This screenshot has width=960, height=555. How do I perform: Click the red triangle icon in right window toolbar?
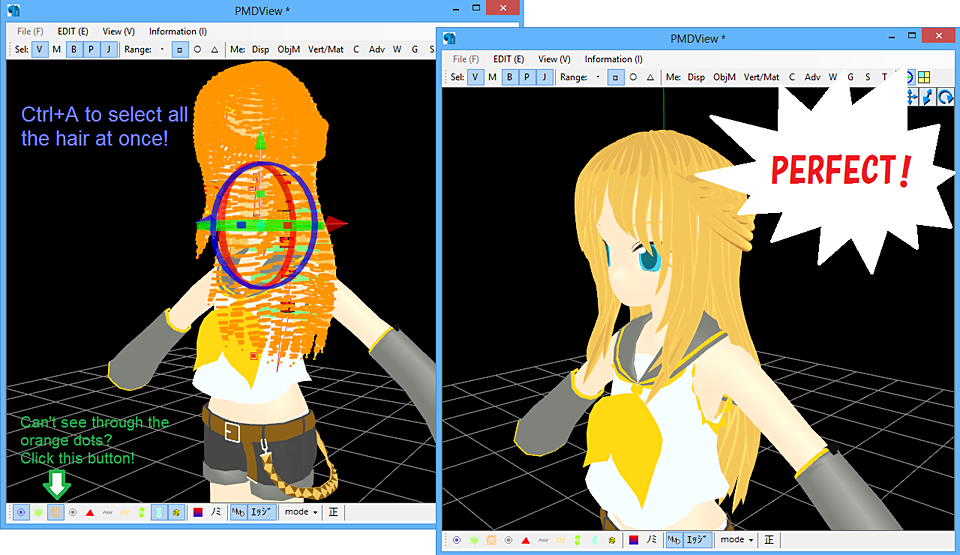tap(525, 540)
